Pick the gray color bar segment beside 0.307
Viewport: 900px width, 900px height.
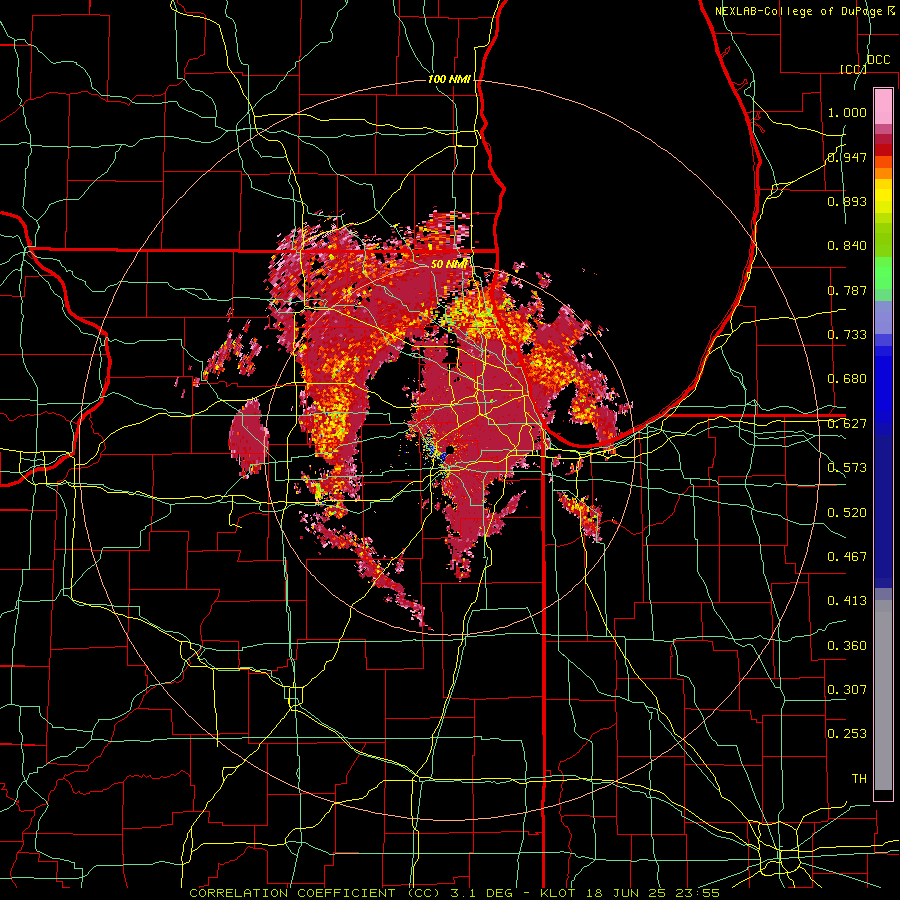point(883,695)
